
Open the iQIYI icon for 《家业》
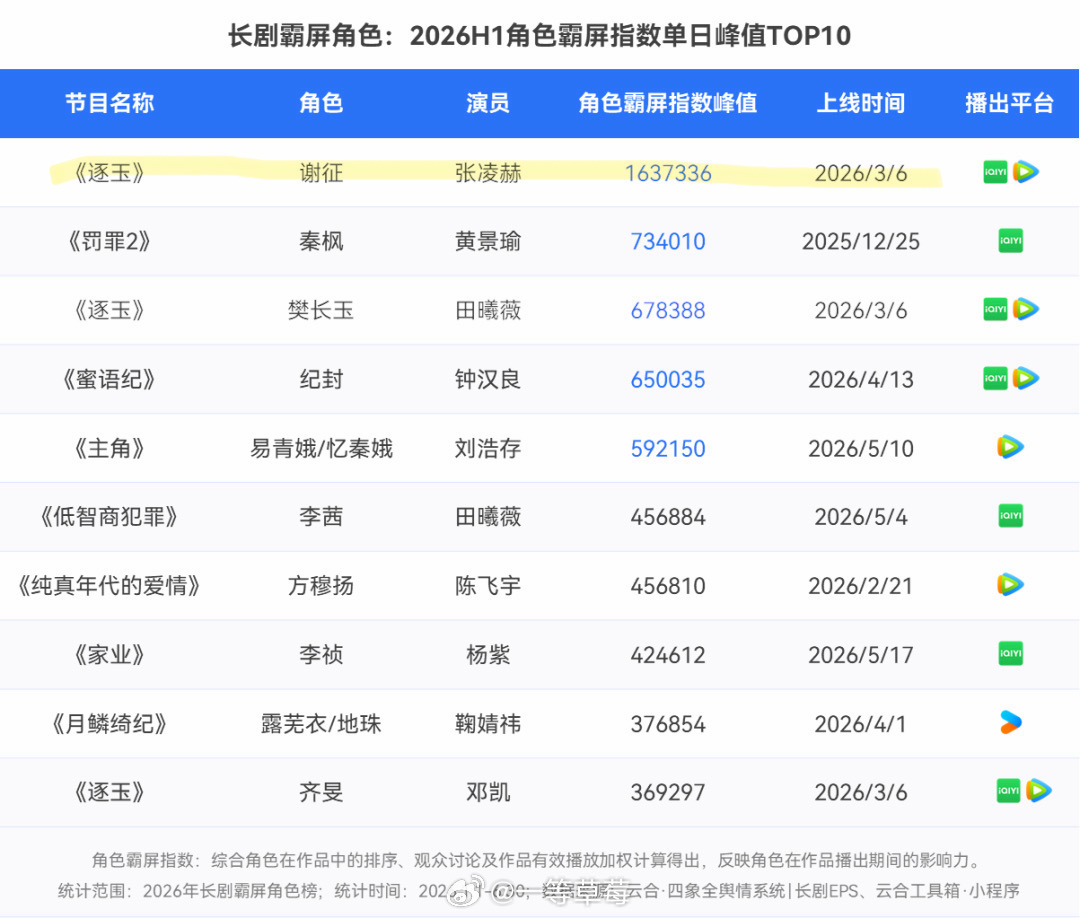click(x=1010, y=654)
